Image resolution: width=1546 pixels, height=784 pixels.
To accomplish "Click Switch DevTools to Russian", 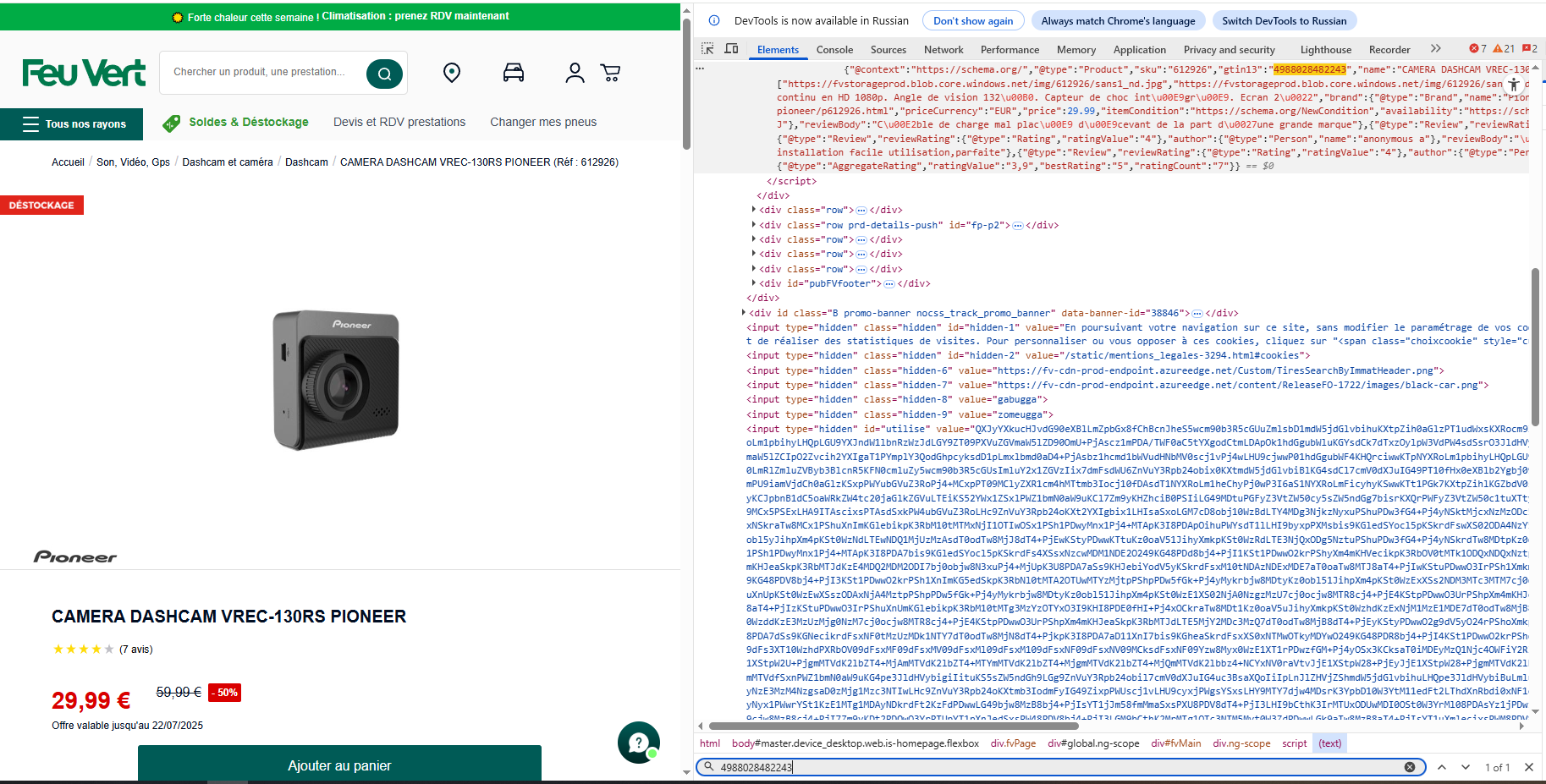I will pyautogui.click(x=1284, y=21).
